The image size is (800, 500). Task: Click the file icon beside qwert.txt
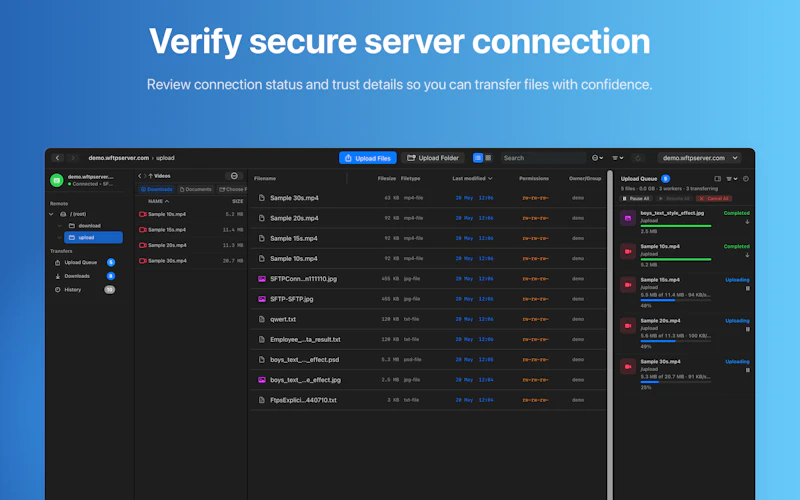click(x=262, y=319)
